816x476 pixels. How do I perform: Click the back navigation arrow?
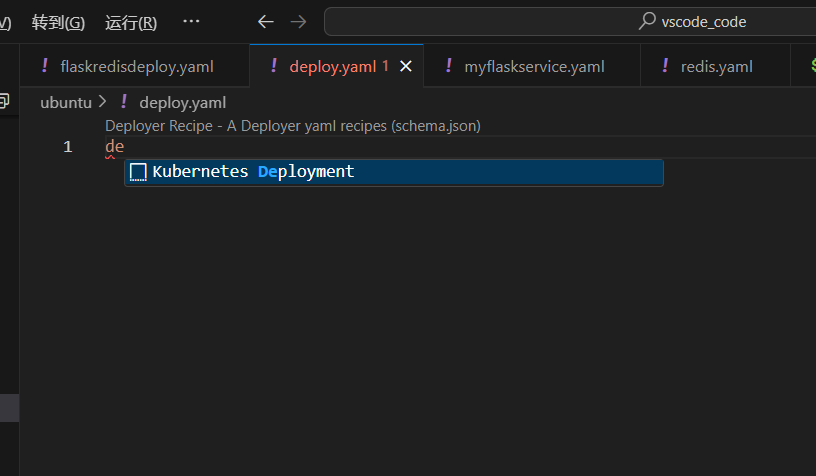point(265,22)
